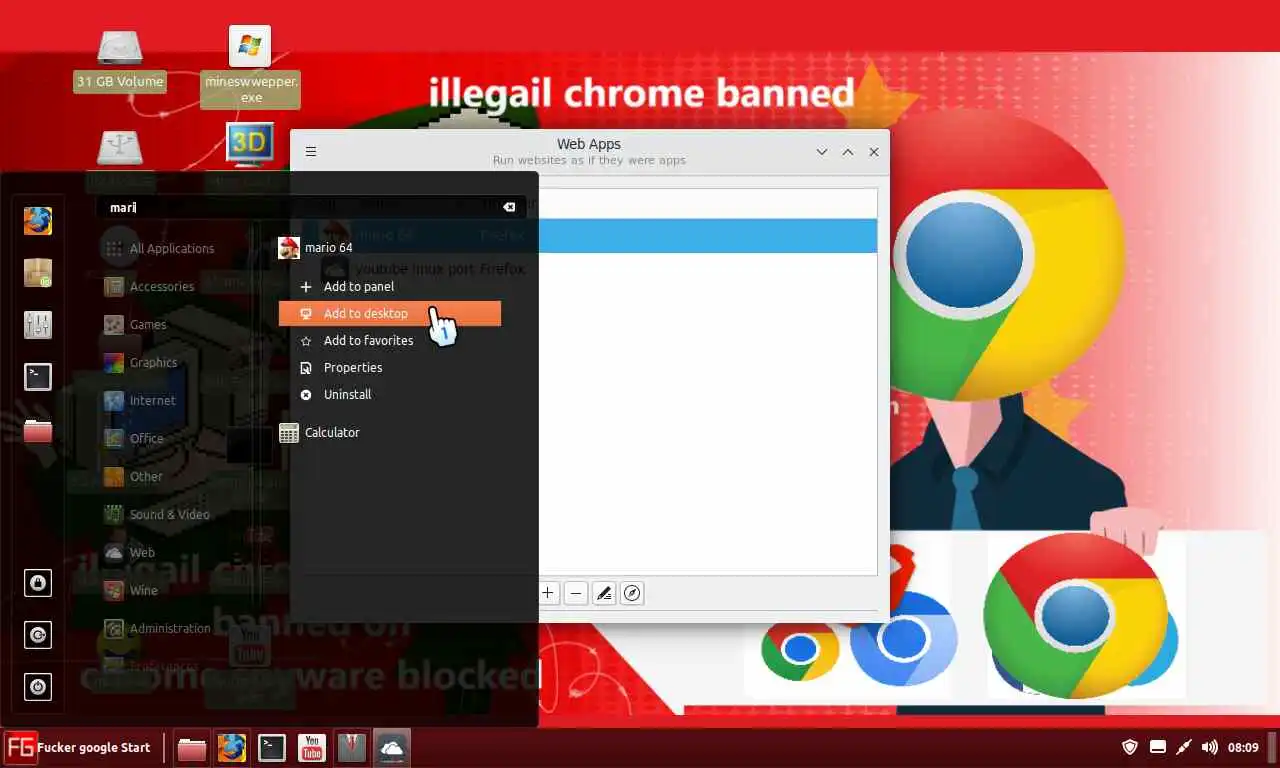Open Terminal from the taskbar launcher
The height and width of the screenshot is (768, 1280).
pyautogui.click(x=272, y=748)
